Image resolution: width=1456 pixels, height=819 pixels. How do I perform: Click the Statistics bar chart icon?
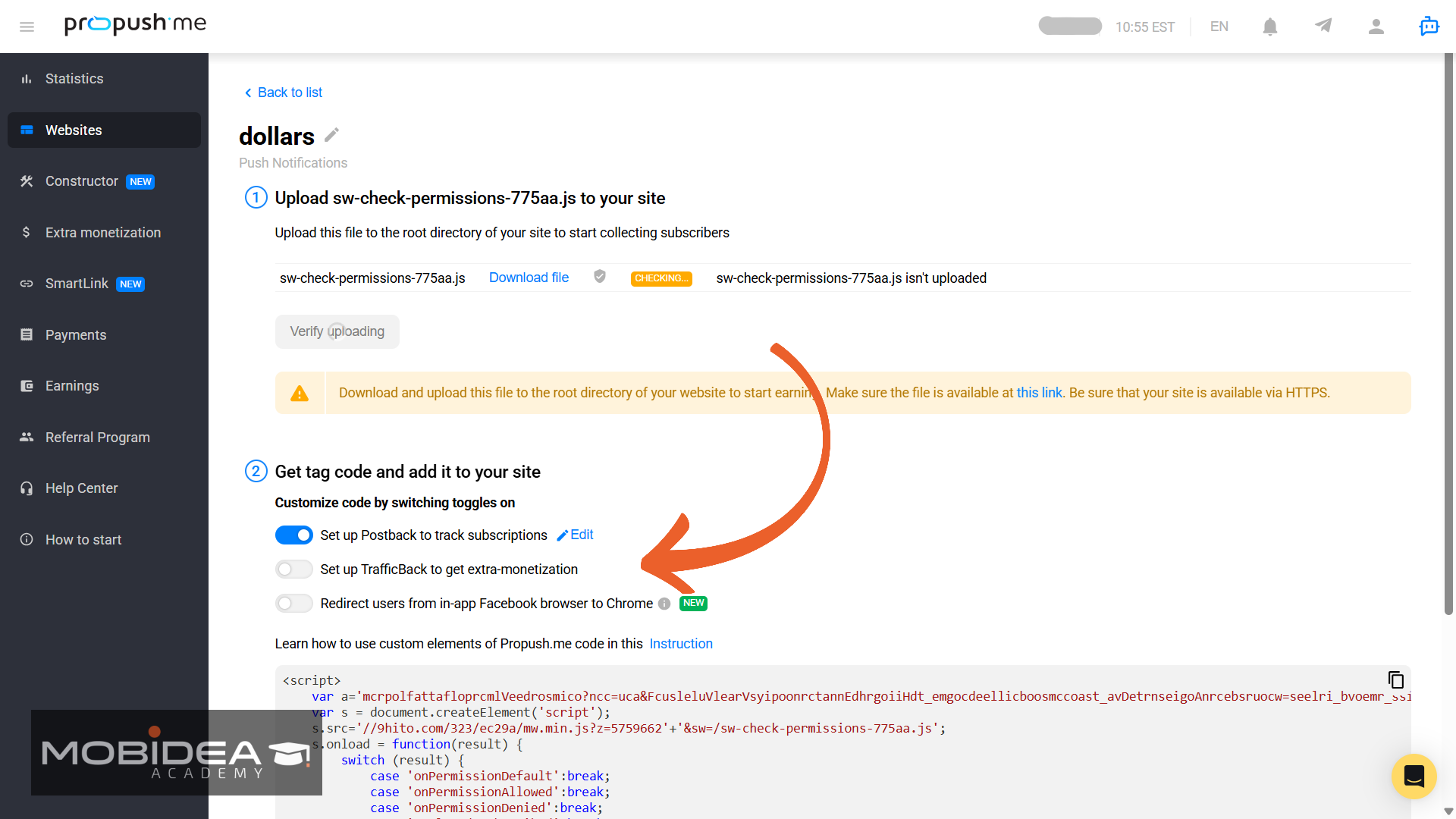pos(27,79)
